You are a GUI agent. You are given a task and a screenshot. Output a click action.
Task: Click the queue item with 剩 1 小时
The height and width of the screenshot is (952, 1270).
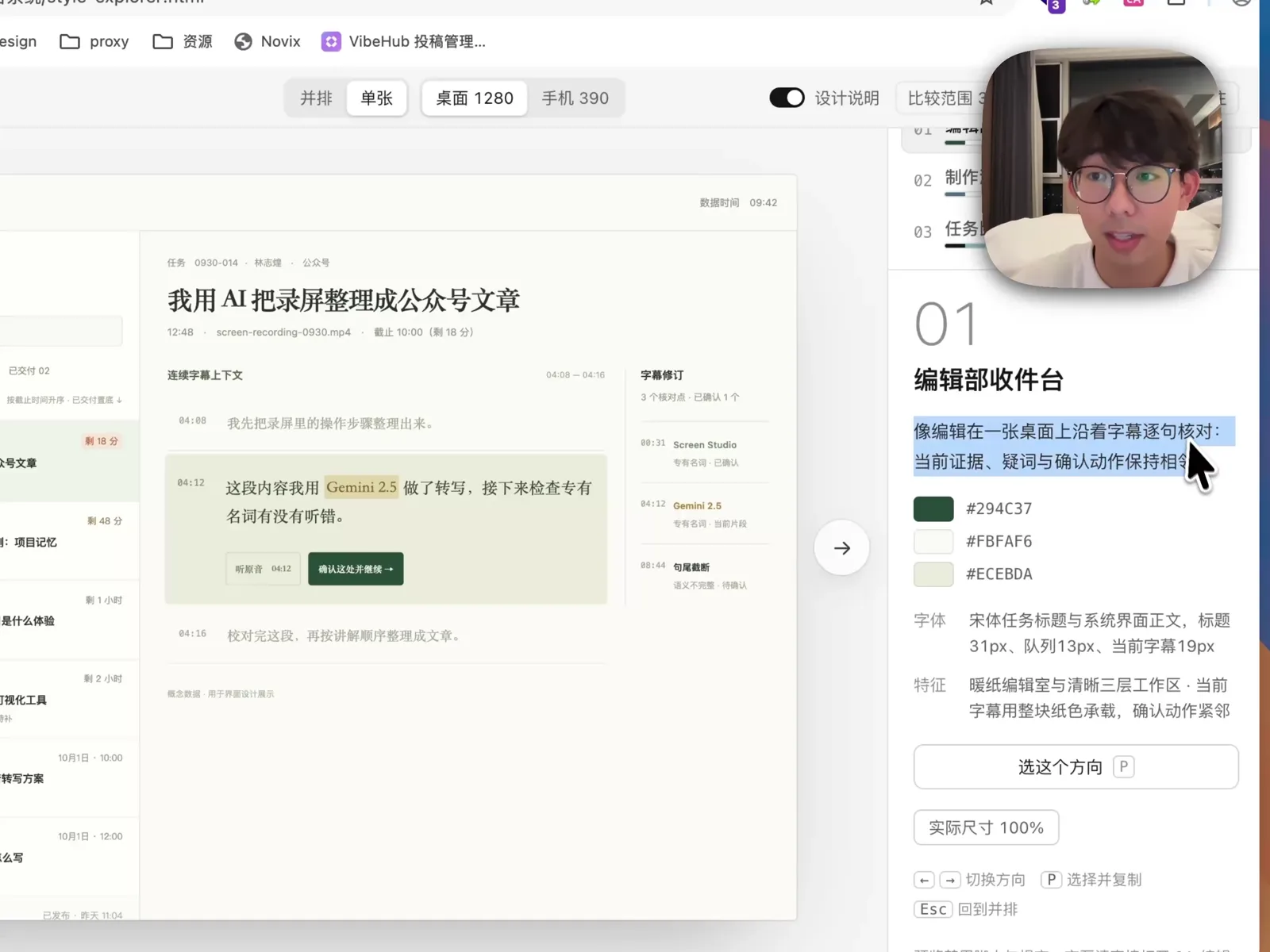[x=69, y=620]
